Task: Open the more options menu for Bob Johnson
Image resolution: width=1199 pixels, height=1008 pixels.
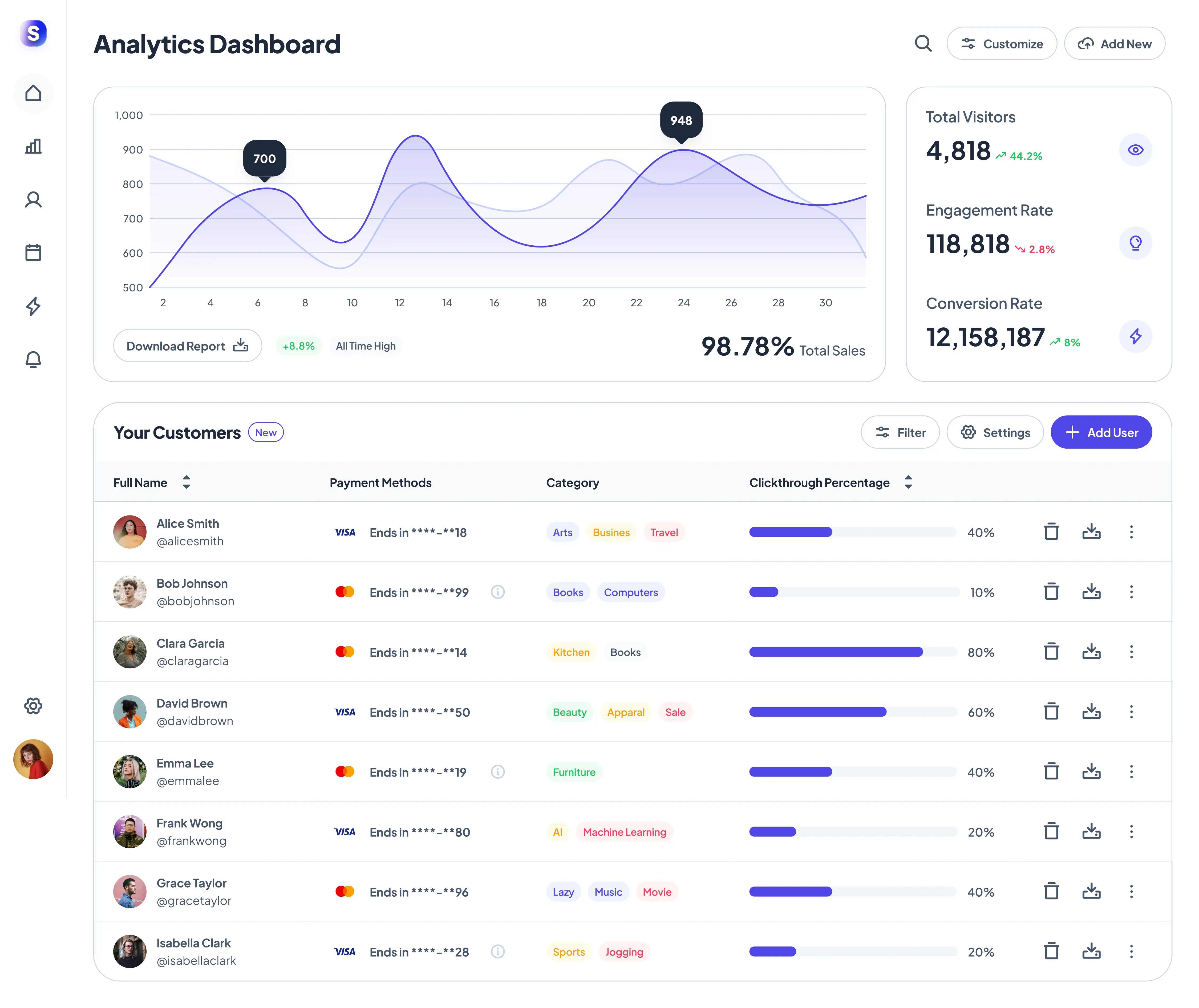Action: [x=1132, y=592]
